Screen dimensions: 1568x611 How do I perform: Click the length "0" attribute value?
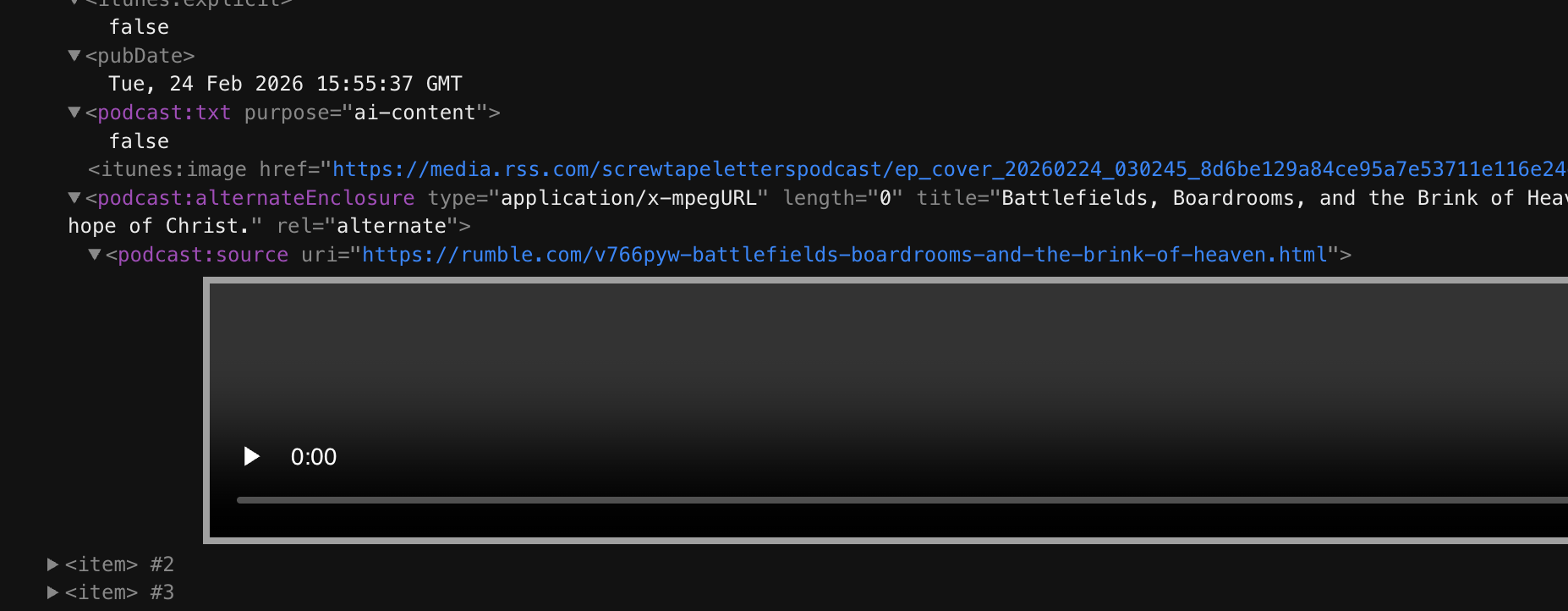885,198
